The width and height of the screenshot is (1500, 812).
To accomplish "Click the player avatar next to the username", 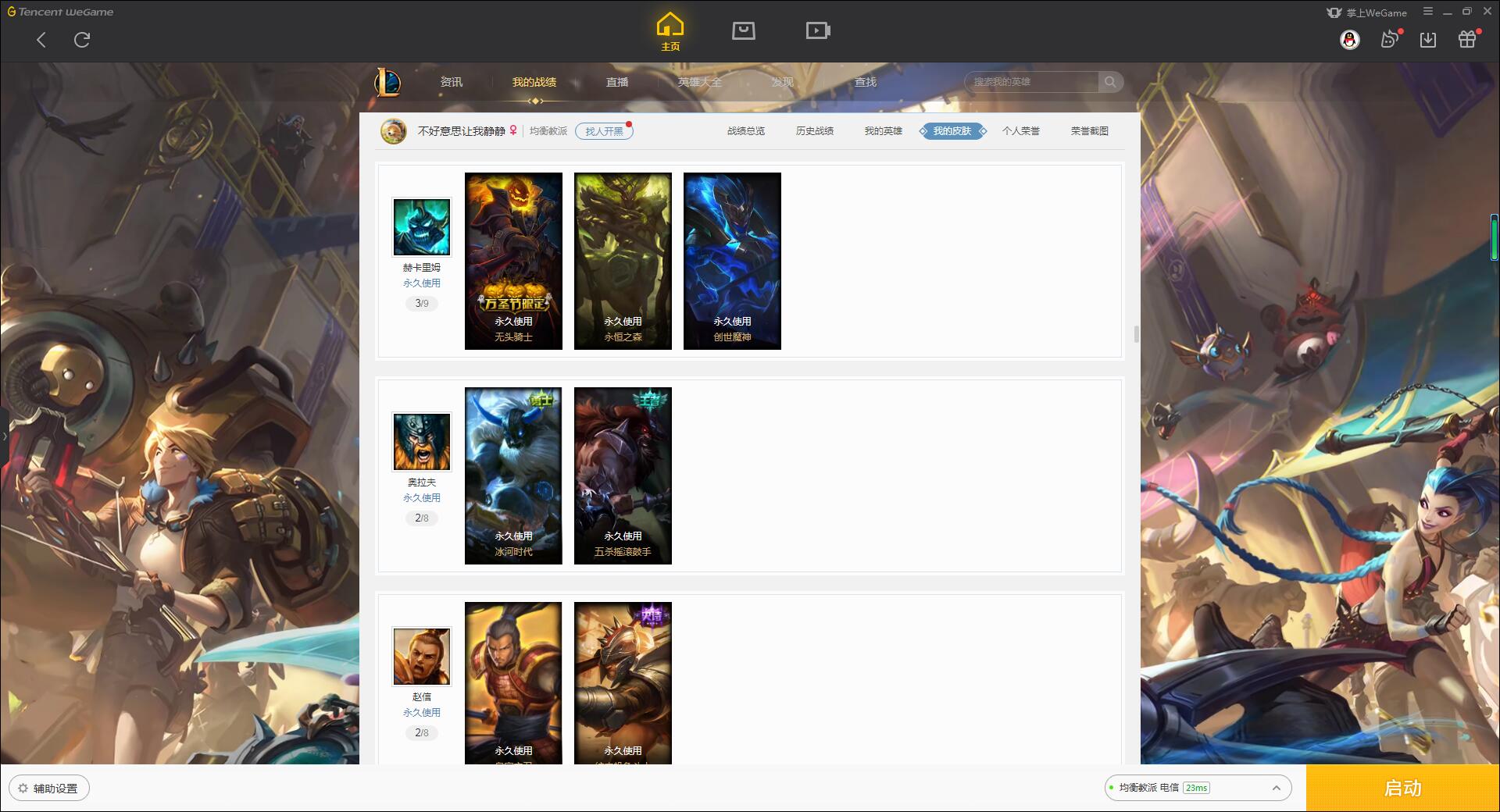I will click(x=394, y=131).
